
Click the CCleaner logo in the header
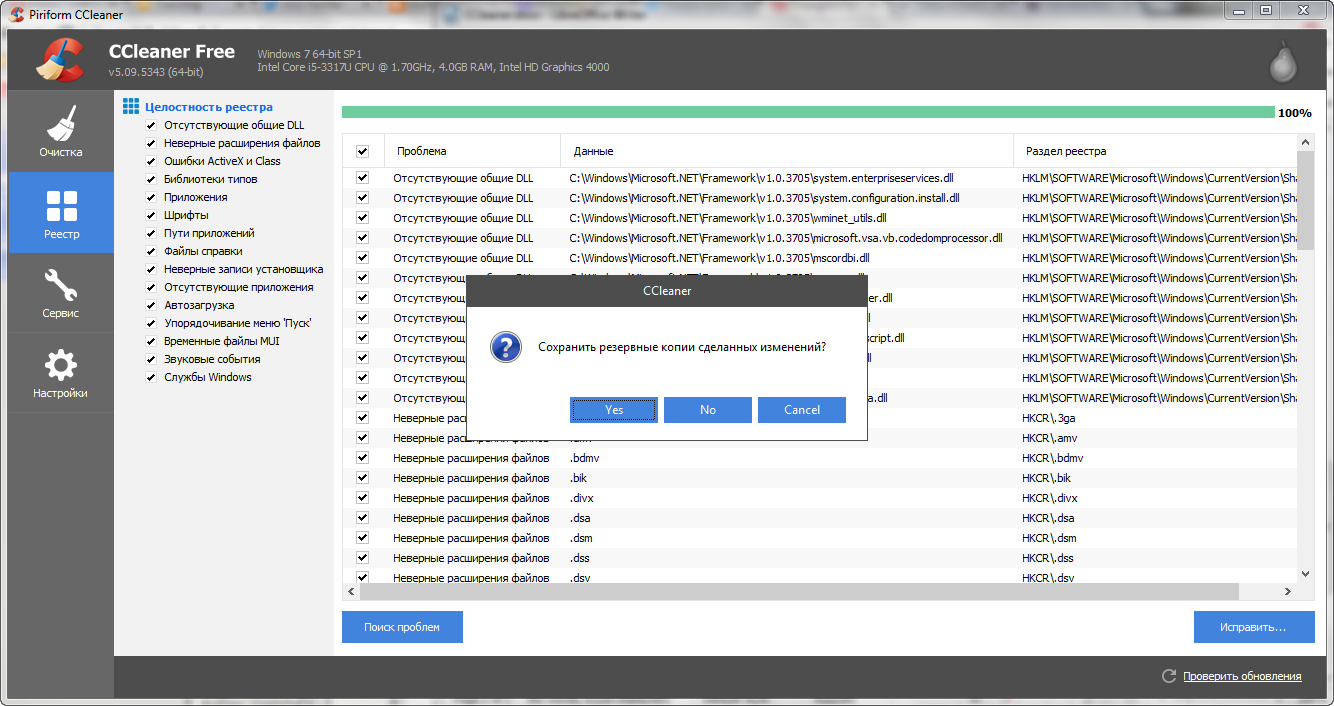[60, 59]
